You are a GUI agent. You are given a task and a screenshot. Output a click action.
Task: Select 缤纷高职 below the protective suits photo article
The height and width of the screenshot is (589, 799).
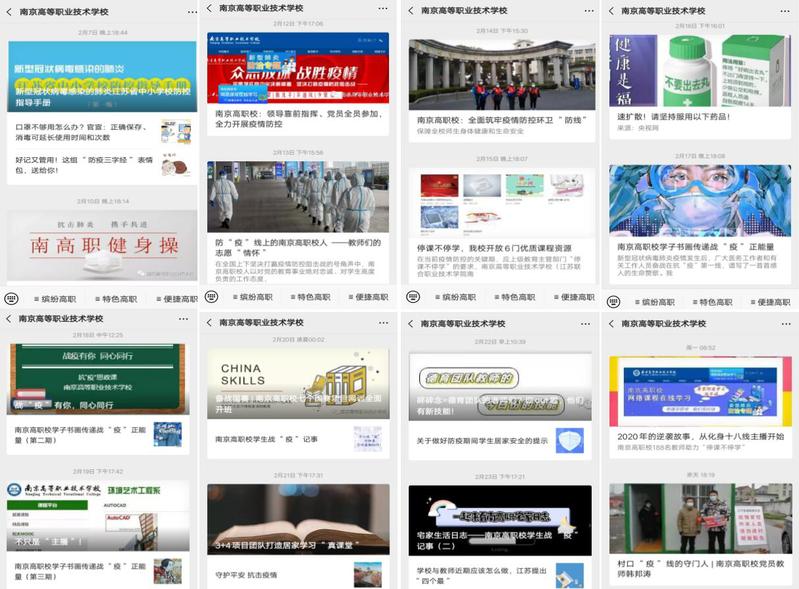(251, 297)
